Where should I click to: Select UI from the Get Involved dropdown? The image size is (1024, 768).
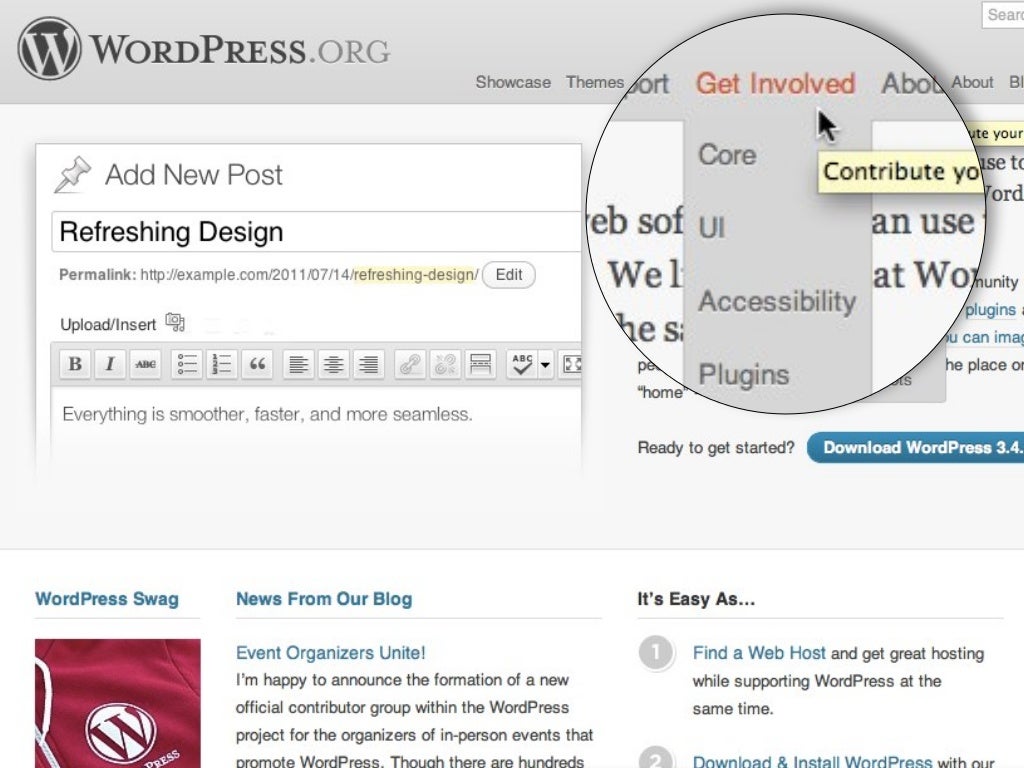pyautogui.click(x=712, y=228)
